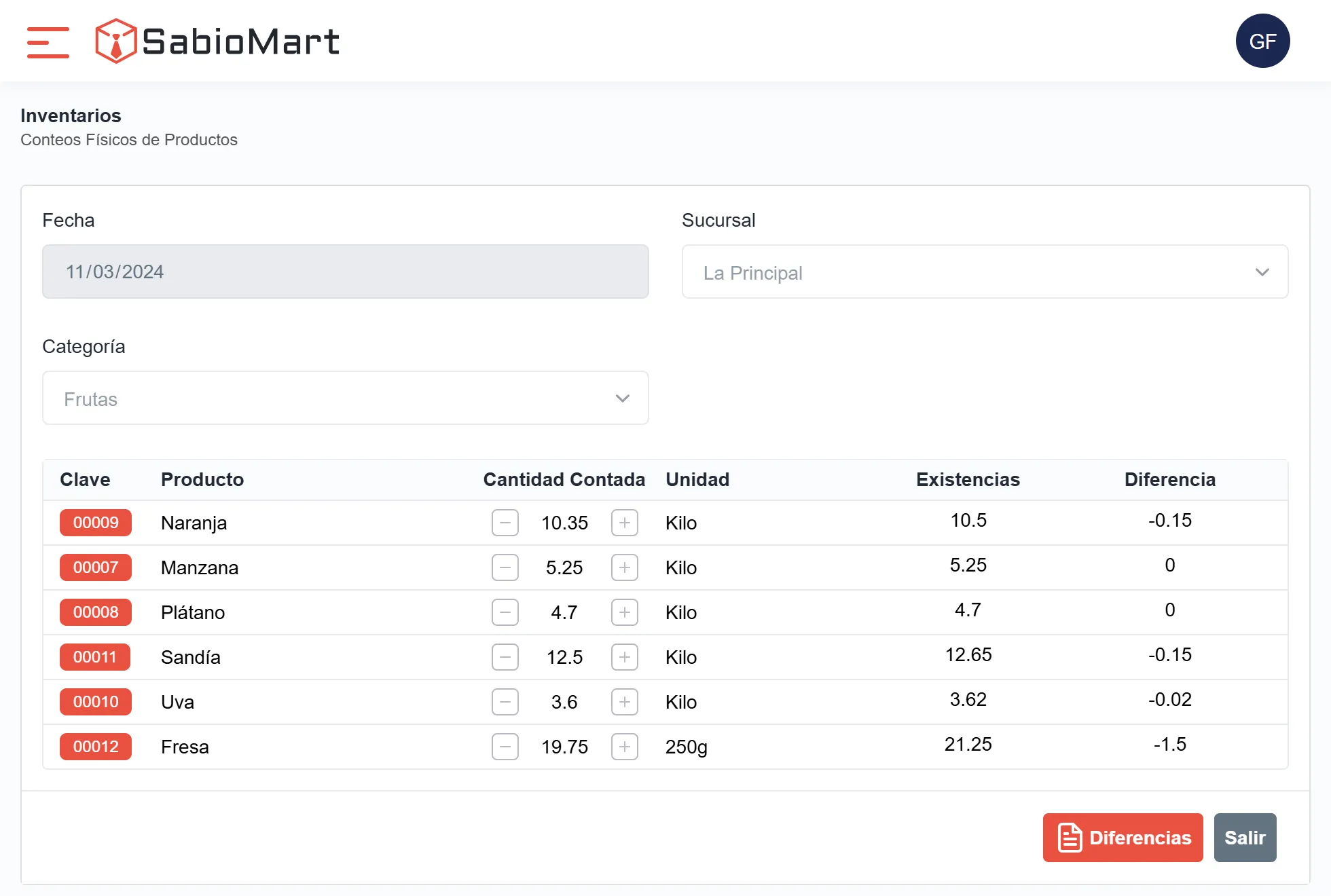Increase Uva counted quantity
Image resolution: width=1331 pixels, height=896 pixels.
point(624,702)
